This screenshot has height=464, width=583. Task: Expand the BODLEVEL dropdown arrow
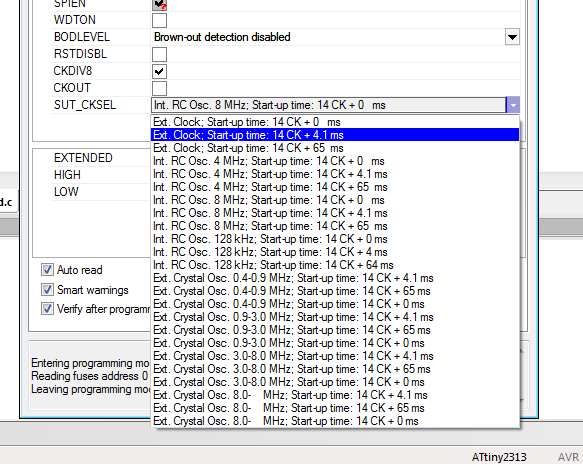tap(512, 37)
